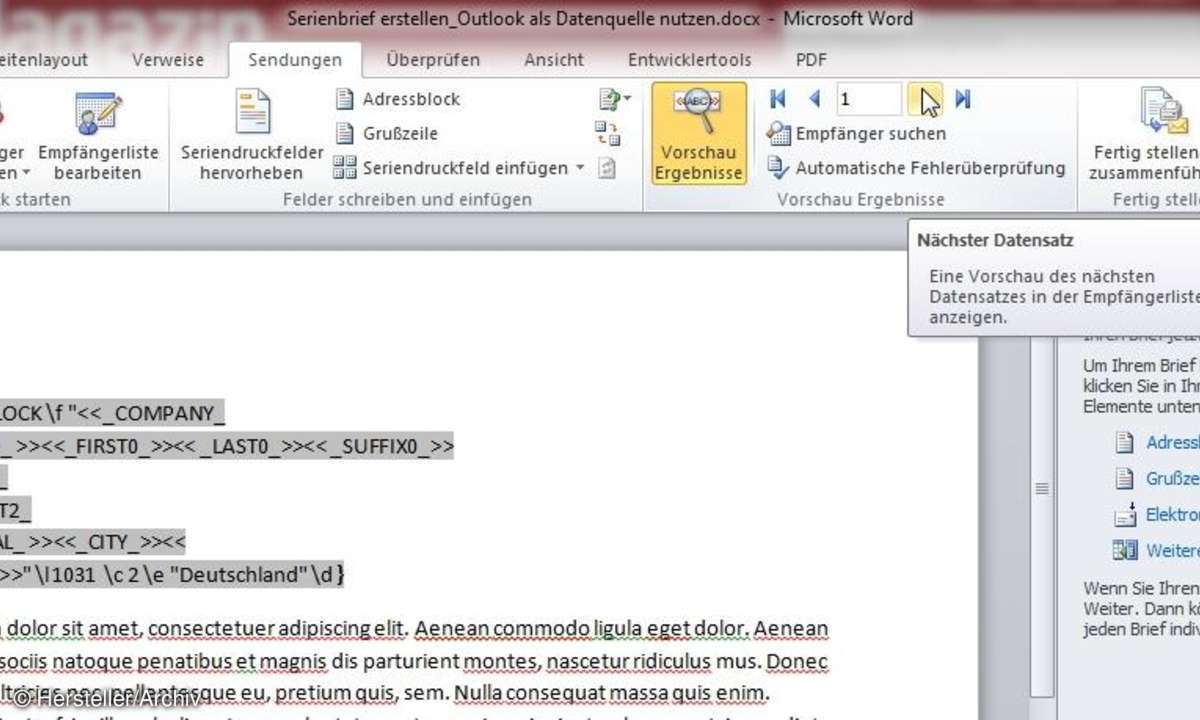This screenshot has height=720, width=1200.
Task: Click the Adressblock link in task pane
Action: click(x=1158, y=442)
